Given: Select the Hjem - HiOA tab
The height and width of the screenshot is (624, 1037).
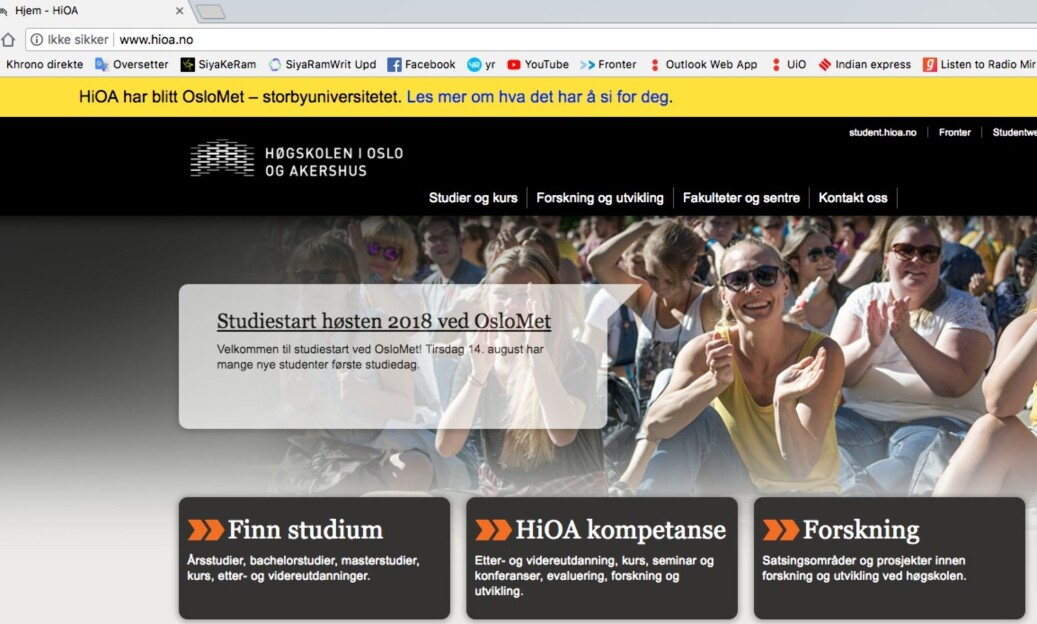Looking at the screenshot, I should click(x=93, y=11).
